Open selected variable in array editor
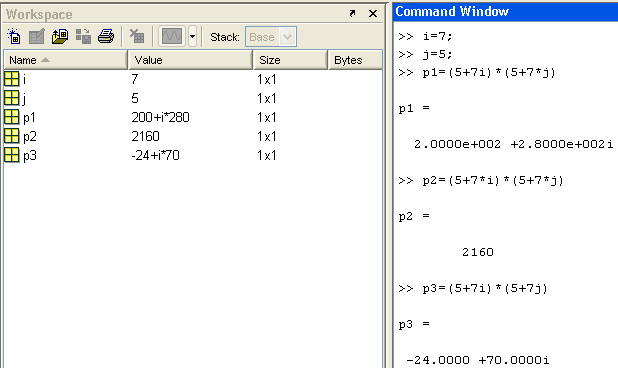Screen dimensions: 618x368 pyautogui.click(x=37, y=37)
